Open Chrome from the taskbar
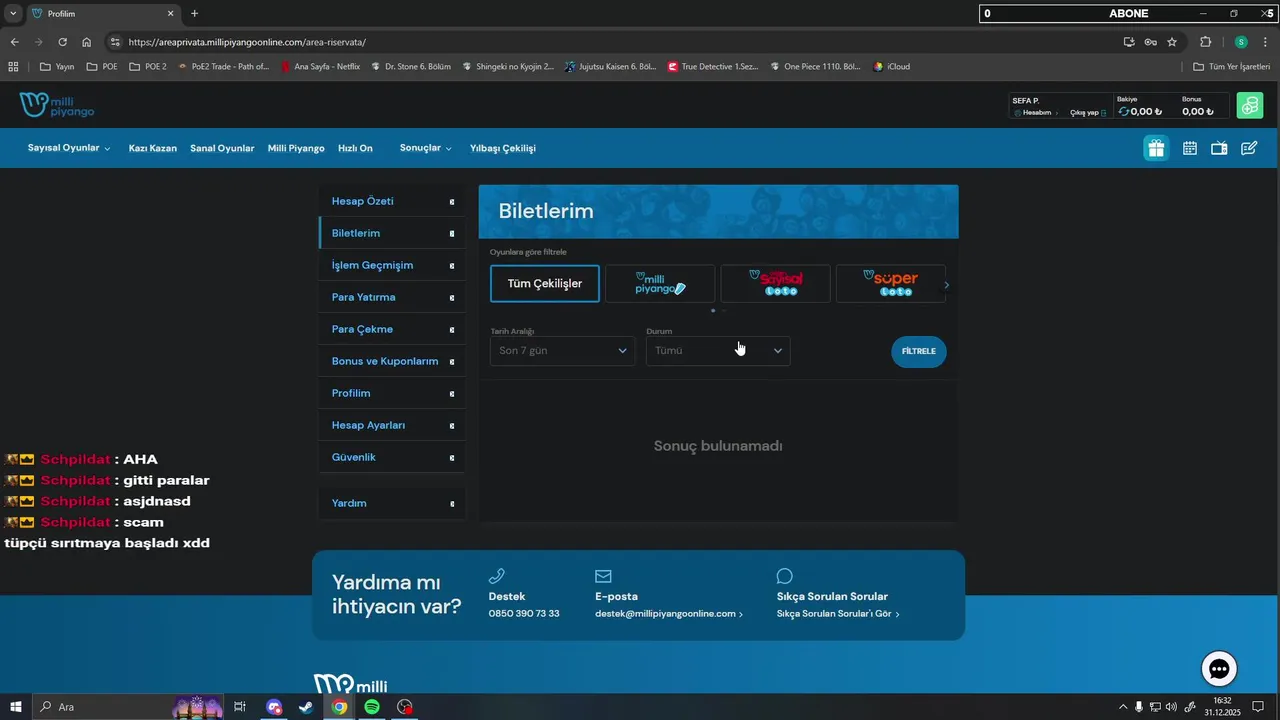The width and height of the screenshot is (1280, 720). click(x=340, y=707)
